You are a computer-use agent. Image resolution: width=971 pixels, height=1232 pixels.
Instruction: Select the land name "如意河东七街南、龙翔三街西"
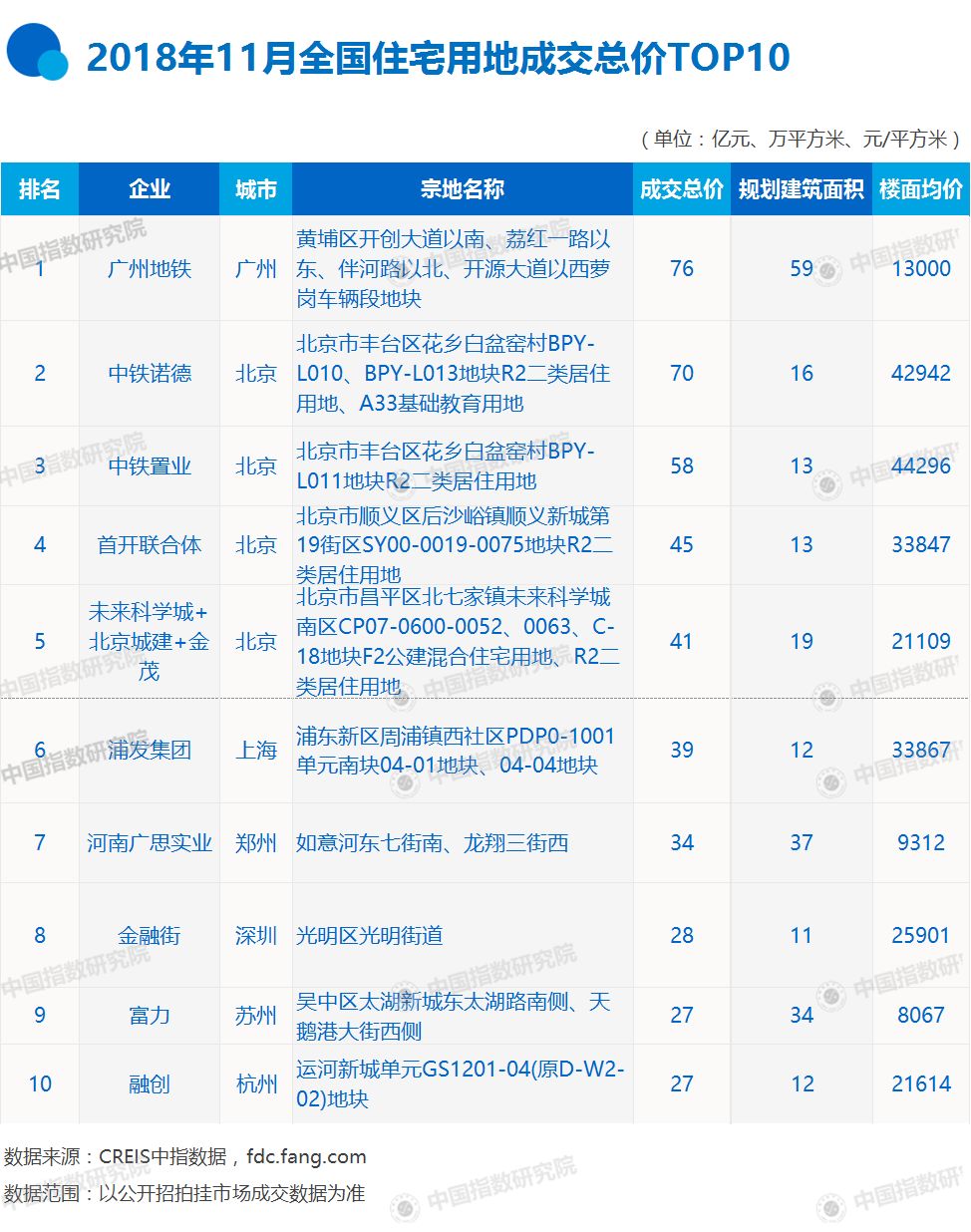click(x=432, y=843)
